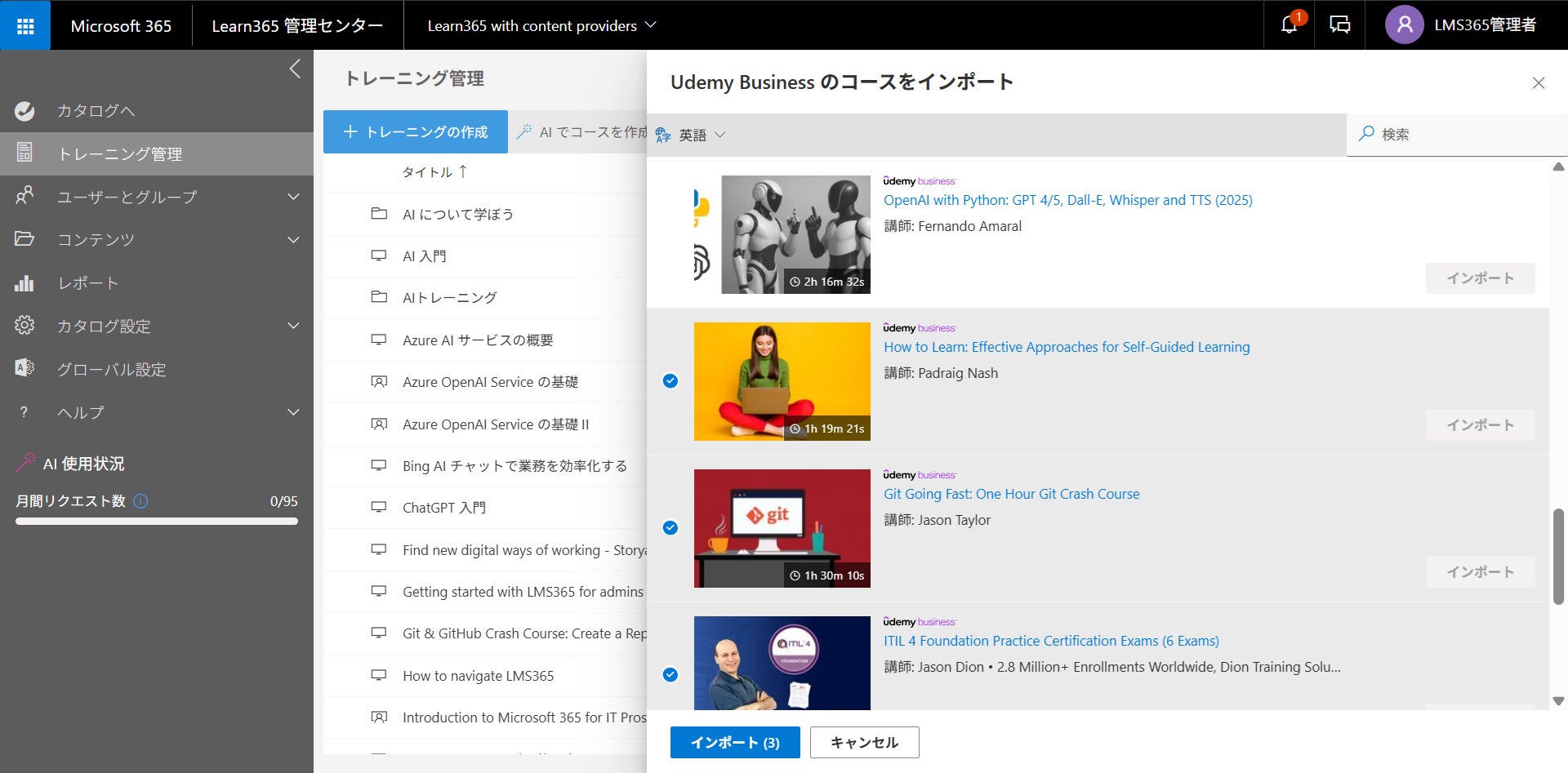Open Learn365 管理センター header link
The image size is (1568, 773).
297,25
